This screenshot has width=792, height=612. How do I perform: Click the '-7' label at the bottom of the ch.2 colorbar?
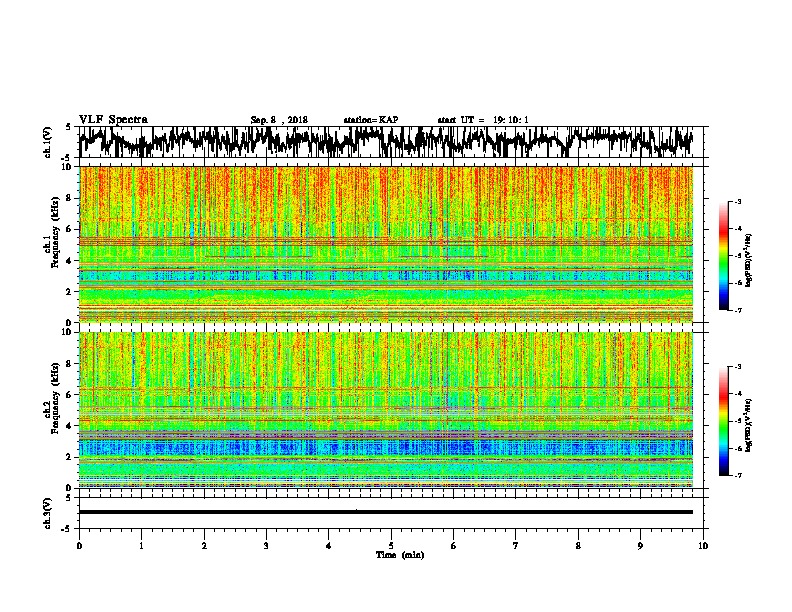[737, 475]
